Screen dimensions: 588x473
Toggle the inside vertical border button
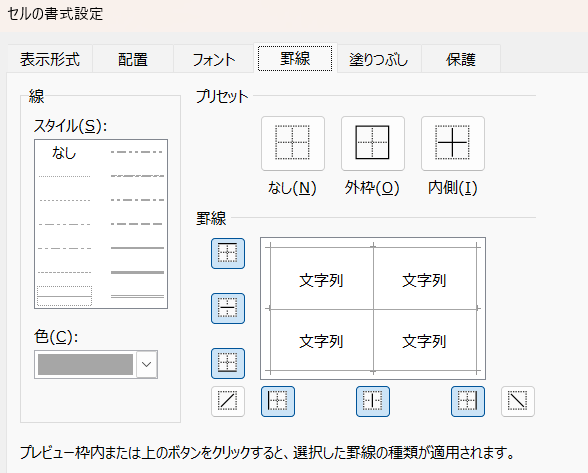coord(373,401)
